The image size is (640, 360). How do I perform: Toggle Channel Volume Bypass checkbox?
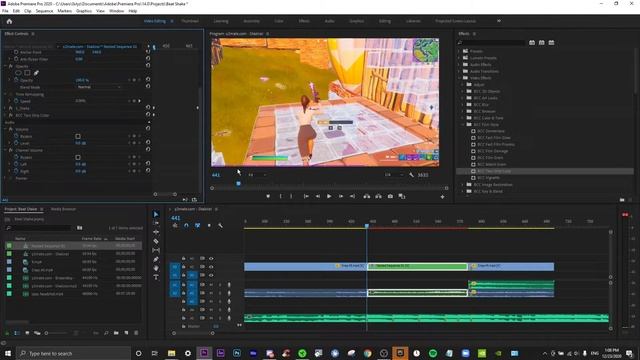(78, 157)
